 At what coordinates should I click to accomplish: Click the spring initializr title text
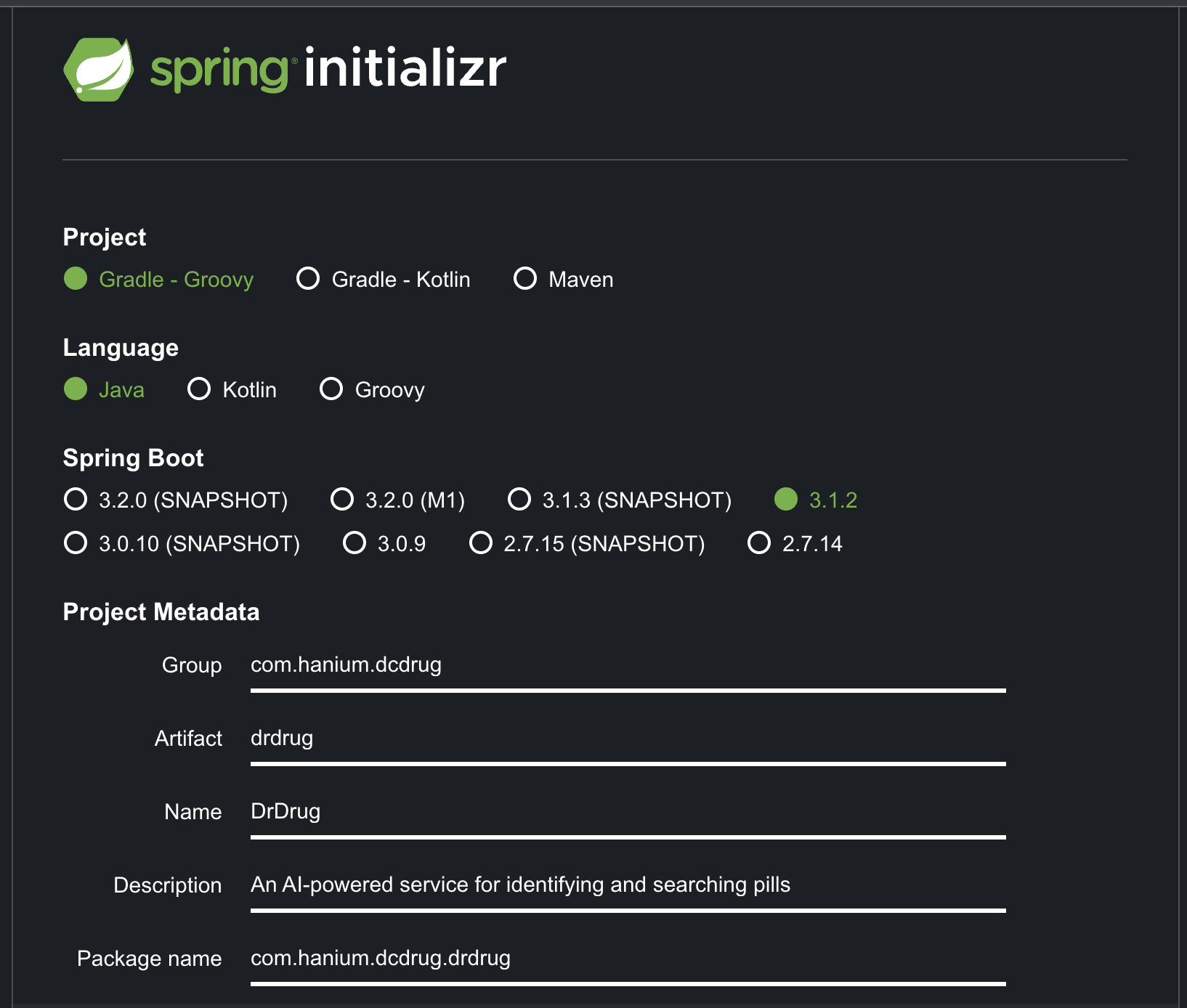328,69
